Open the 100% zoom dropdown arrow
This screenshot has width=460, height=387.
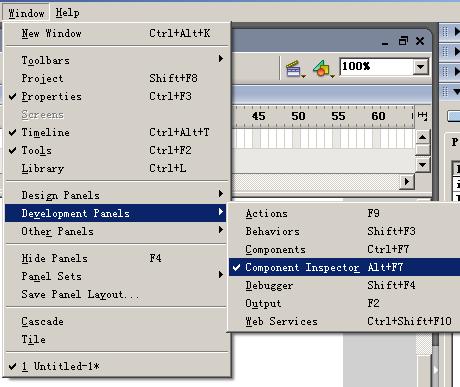click(x=421, y=67)
